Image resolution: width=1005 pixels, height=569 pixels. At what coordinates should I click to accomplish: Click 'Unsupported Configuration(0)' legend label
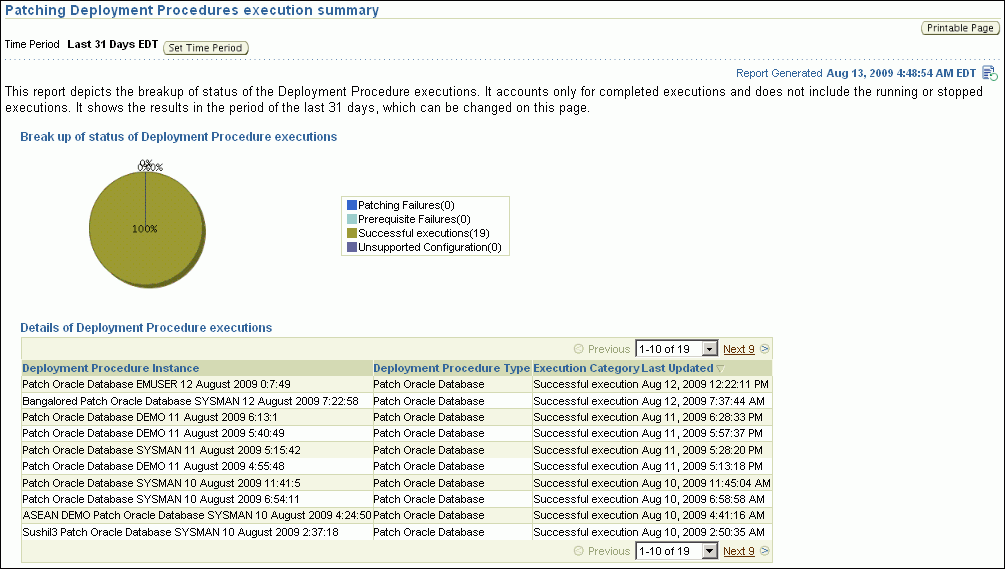[429, 247]
